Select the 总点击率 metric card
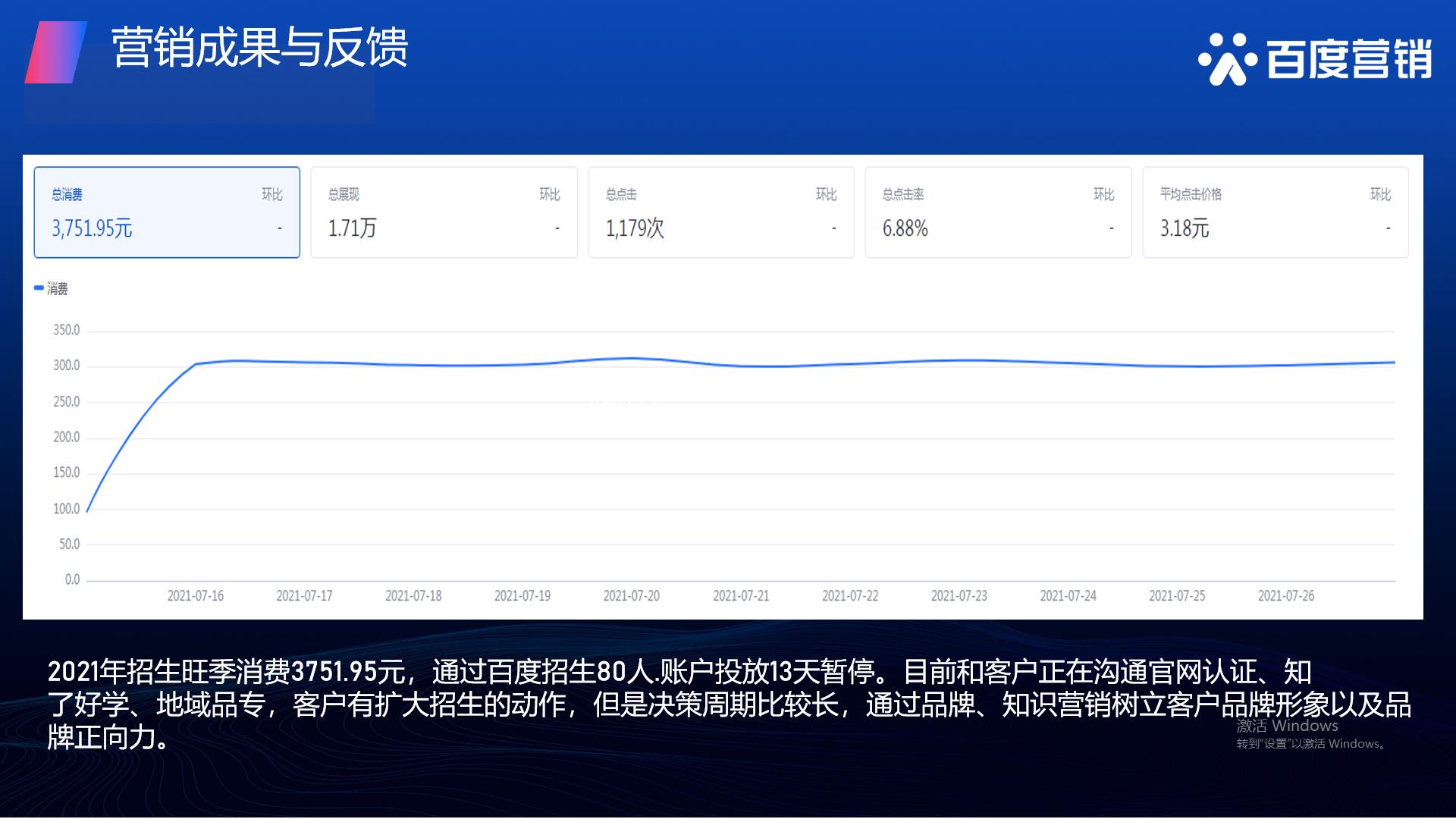 (998, 212)
